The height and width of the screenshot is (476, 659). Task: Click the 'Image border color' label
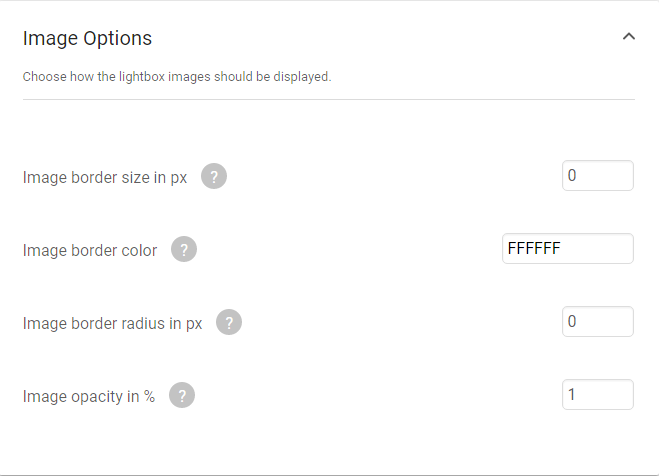tap(90, 250)
